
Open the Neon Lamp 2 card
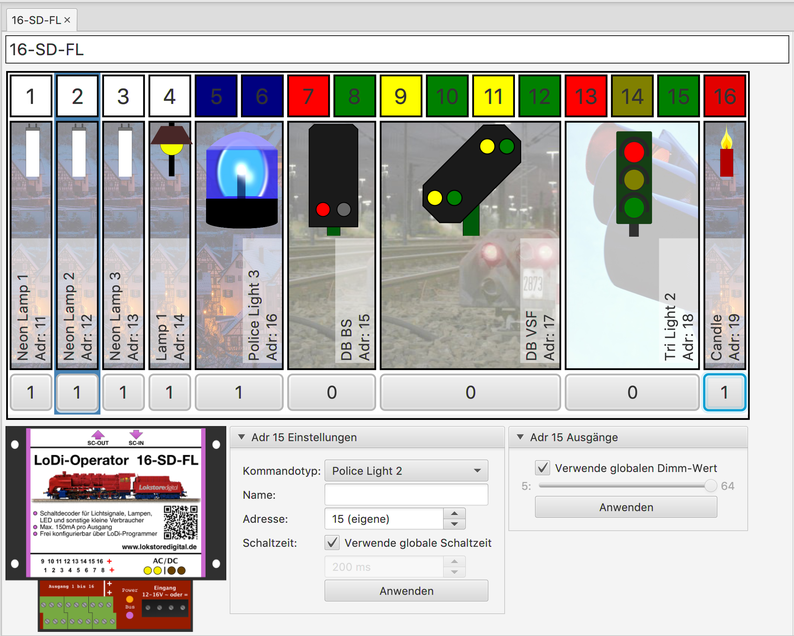[x=77, y=245]
